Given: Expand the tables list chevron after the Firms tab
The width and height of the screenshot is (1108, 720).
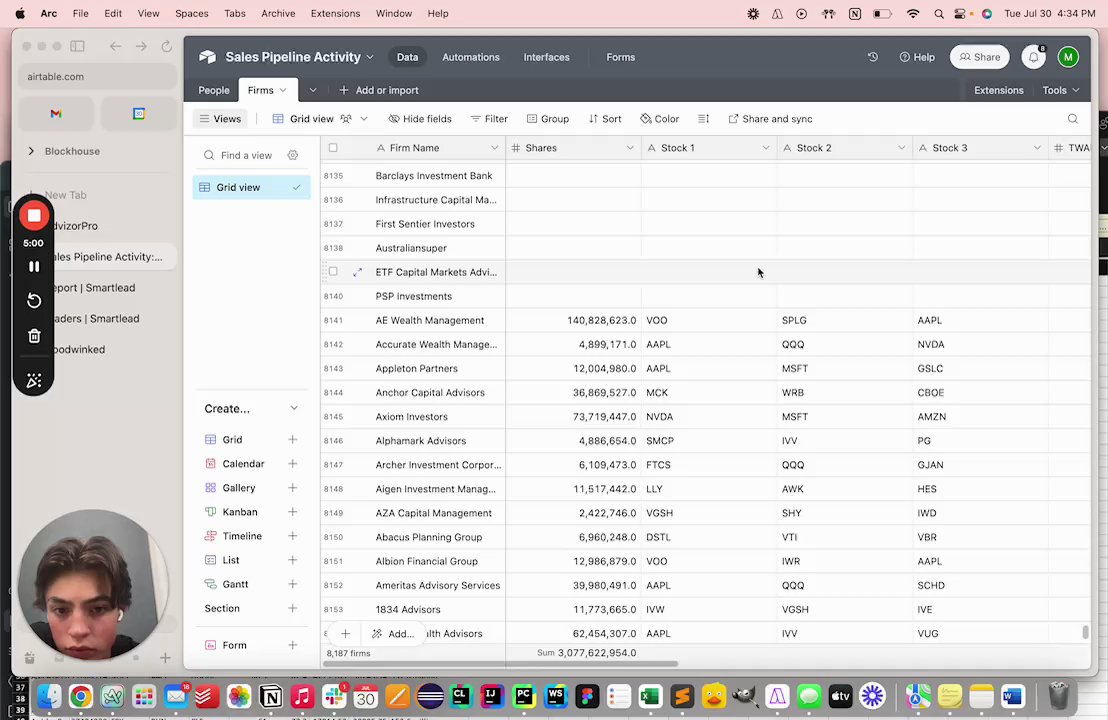Looking at the screenshot, I should pos(313,90).
